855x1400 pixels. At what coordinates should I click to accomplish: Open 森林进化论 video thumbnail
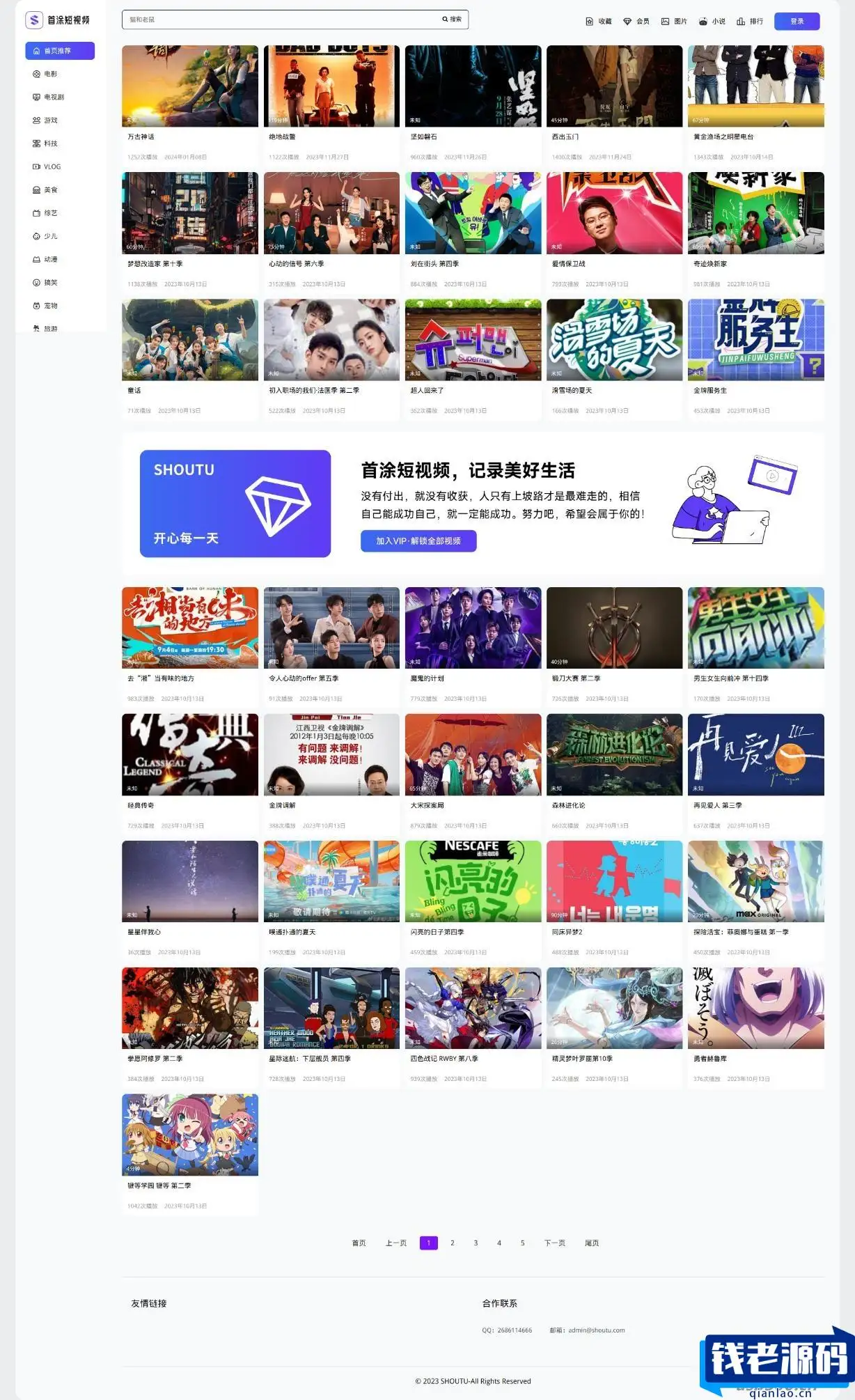click(x=615, y=754)
